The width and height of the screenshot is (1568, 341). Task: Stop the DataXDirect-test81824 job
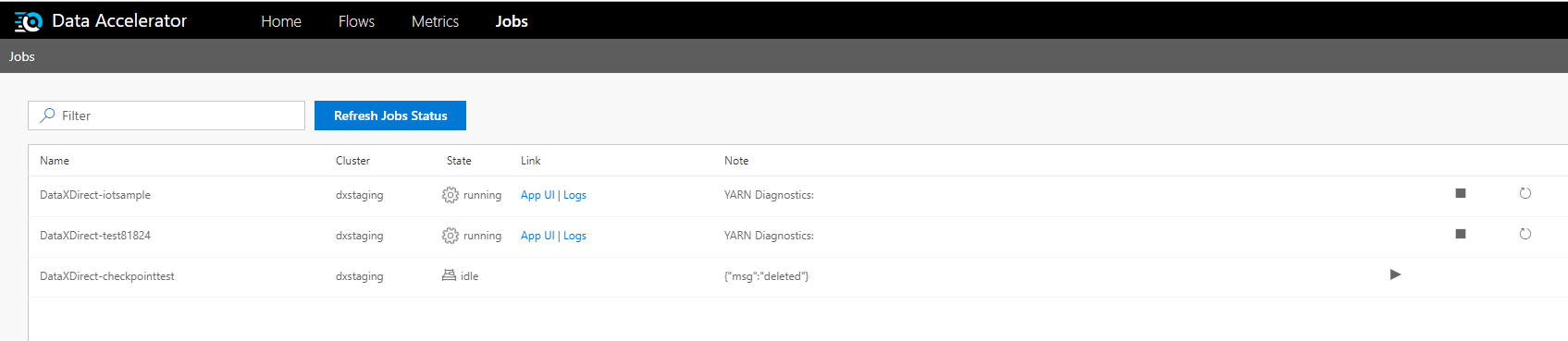click(x=1461, y=234)
